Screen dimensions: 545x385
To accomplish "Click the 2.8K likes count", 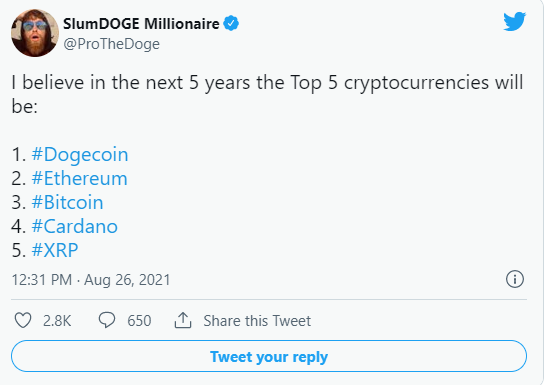I will [x=57, y=321].
